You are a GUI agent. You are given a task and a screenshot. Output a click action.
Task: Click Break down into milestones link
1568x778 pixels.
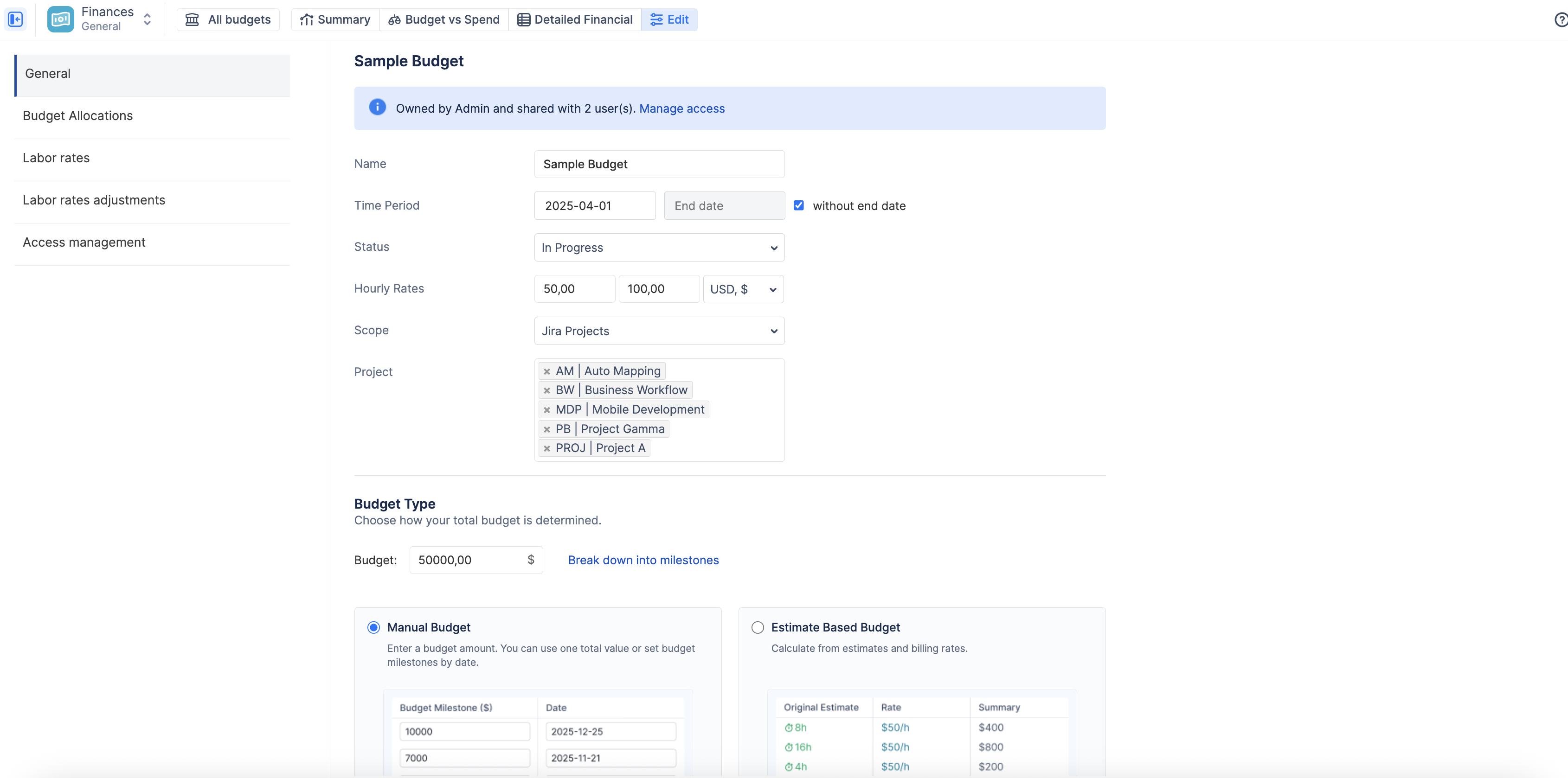pos(643,560)
